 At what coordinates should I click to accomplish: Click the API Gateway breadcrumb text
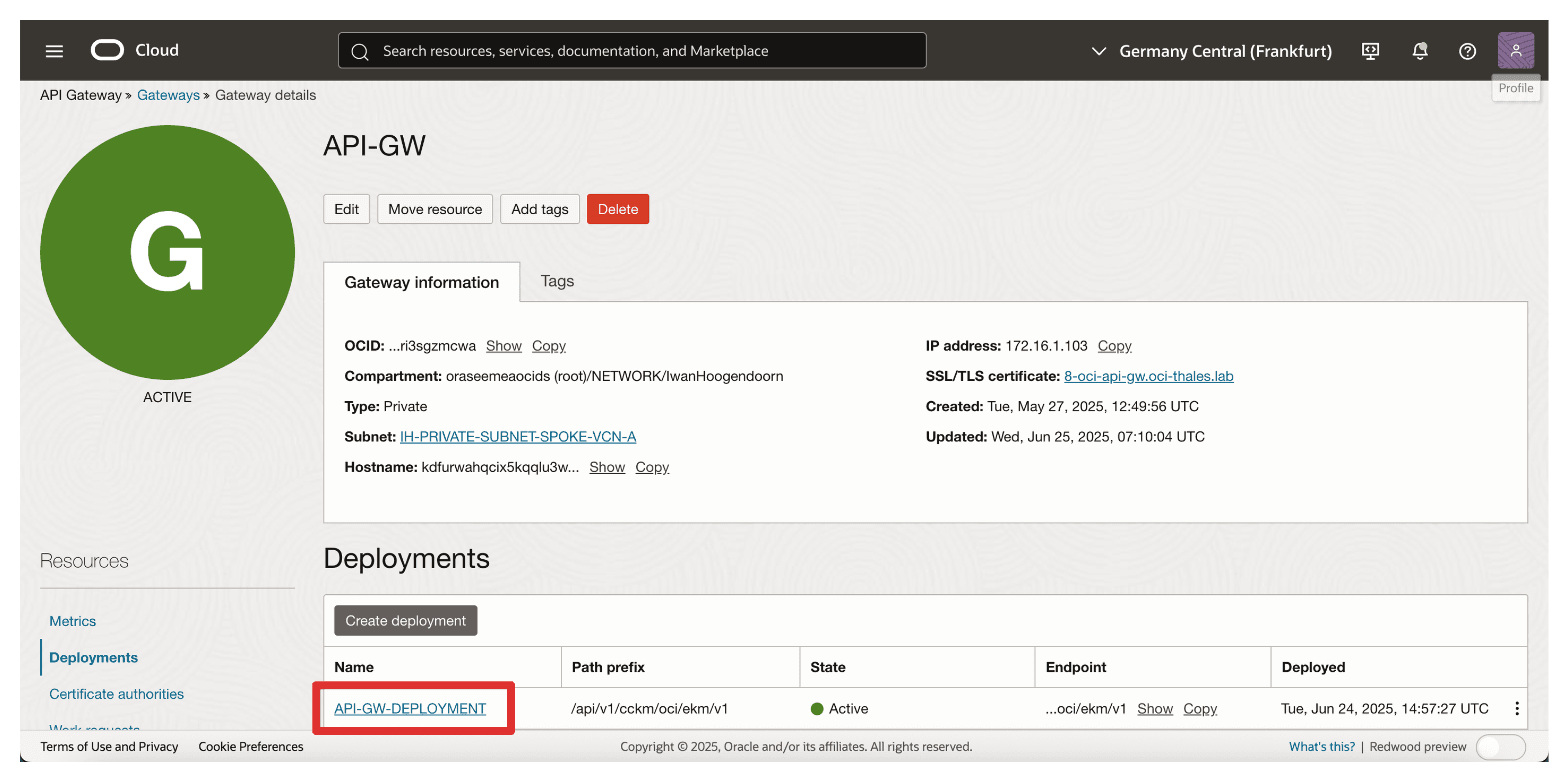81,95
